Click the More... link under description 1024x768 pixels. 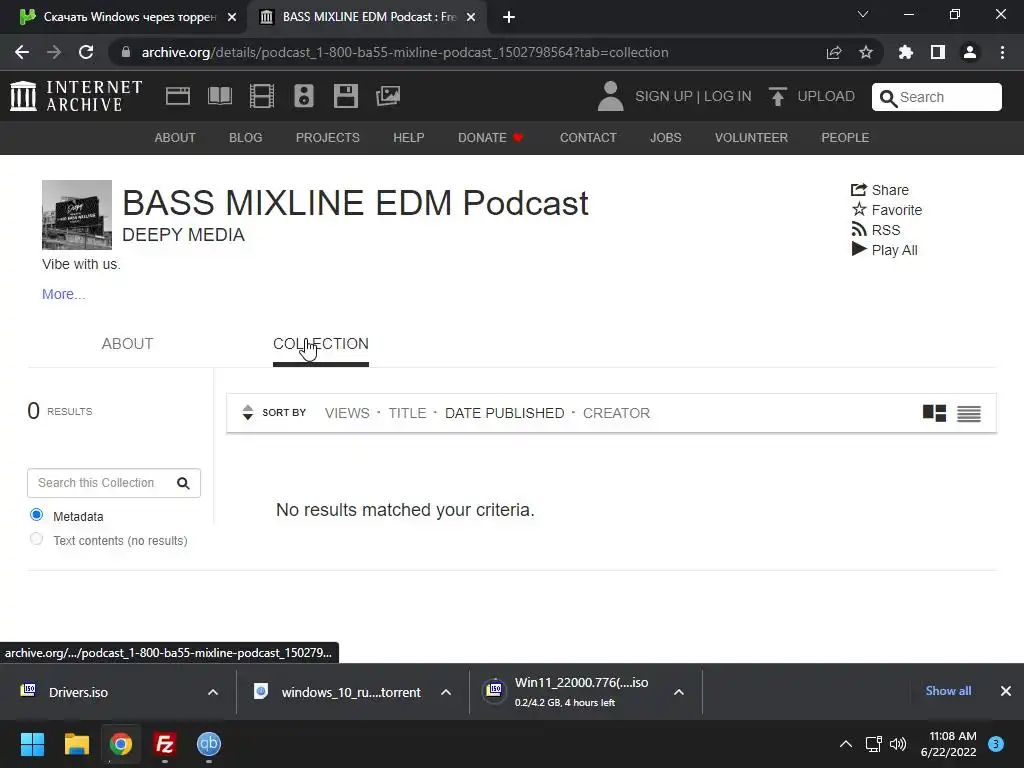[63, 295]
